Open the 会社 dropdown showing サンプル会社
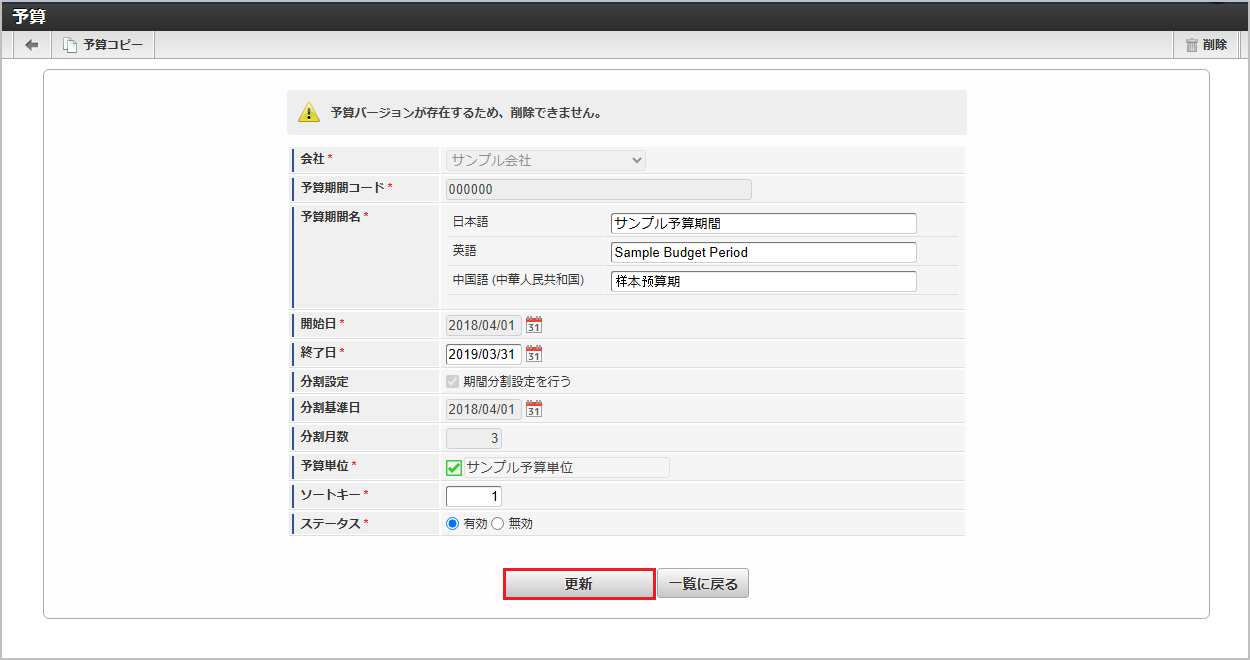Image resolution: width=1250 pixels, height=660 pixels. pyautogui.click(x=546, y=160)
